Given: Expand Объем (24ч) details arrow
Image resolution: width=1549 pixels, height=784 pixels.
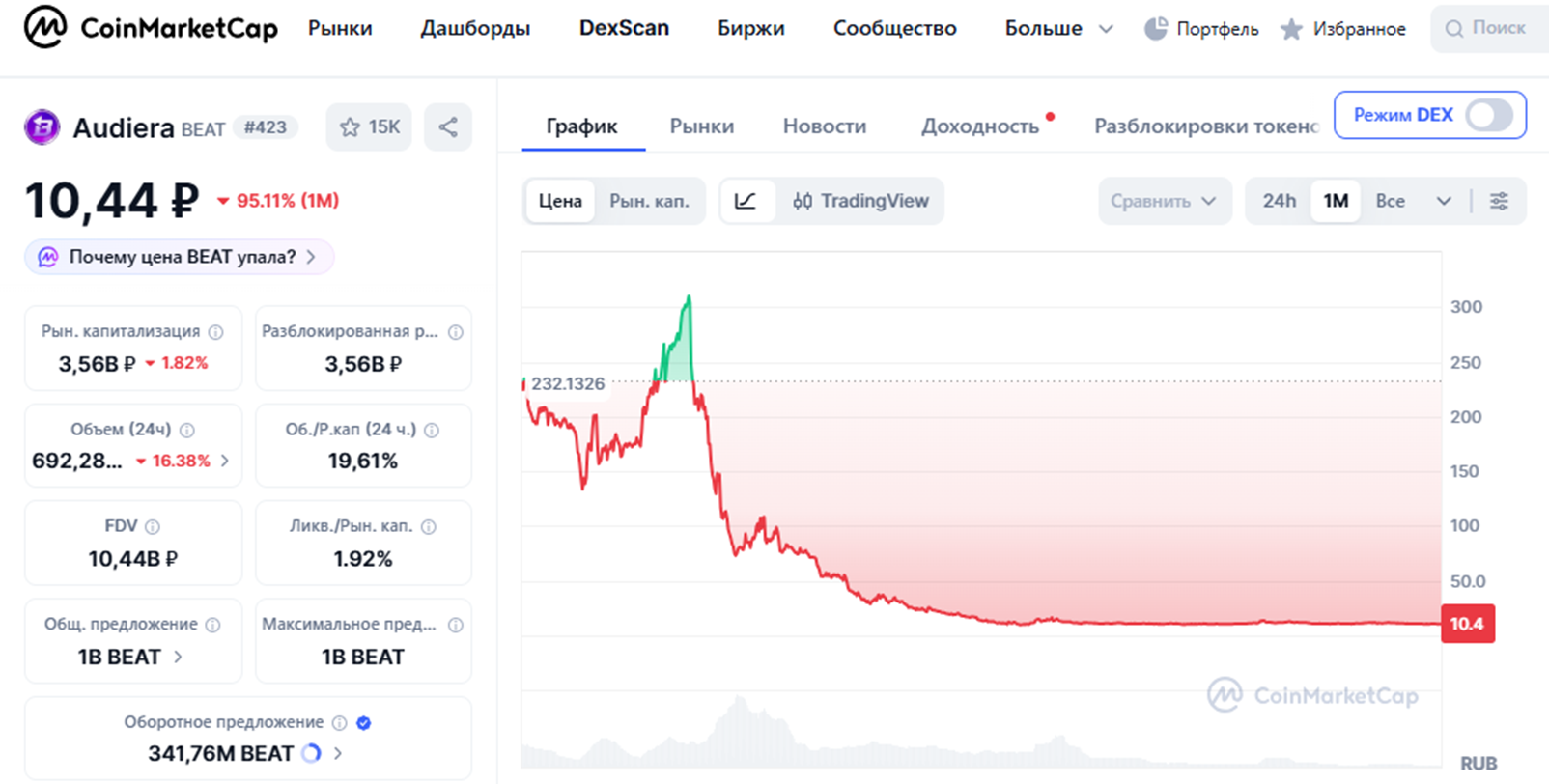Looking at the screenshot, I should [225, 461].
